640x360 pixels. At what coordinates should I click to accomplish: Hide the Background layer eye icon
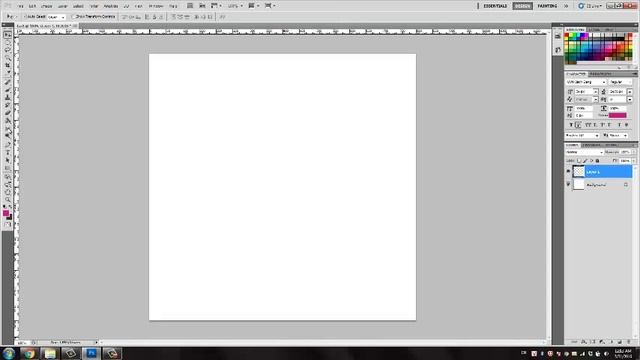click(x=568, y=184)
